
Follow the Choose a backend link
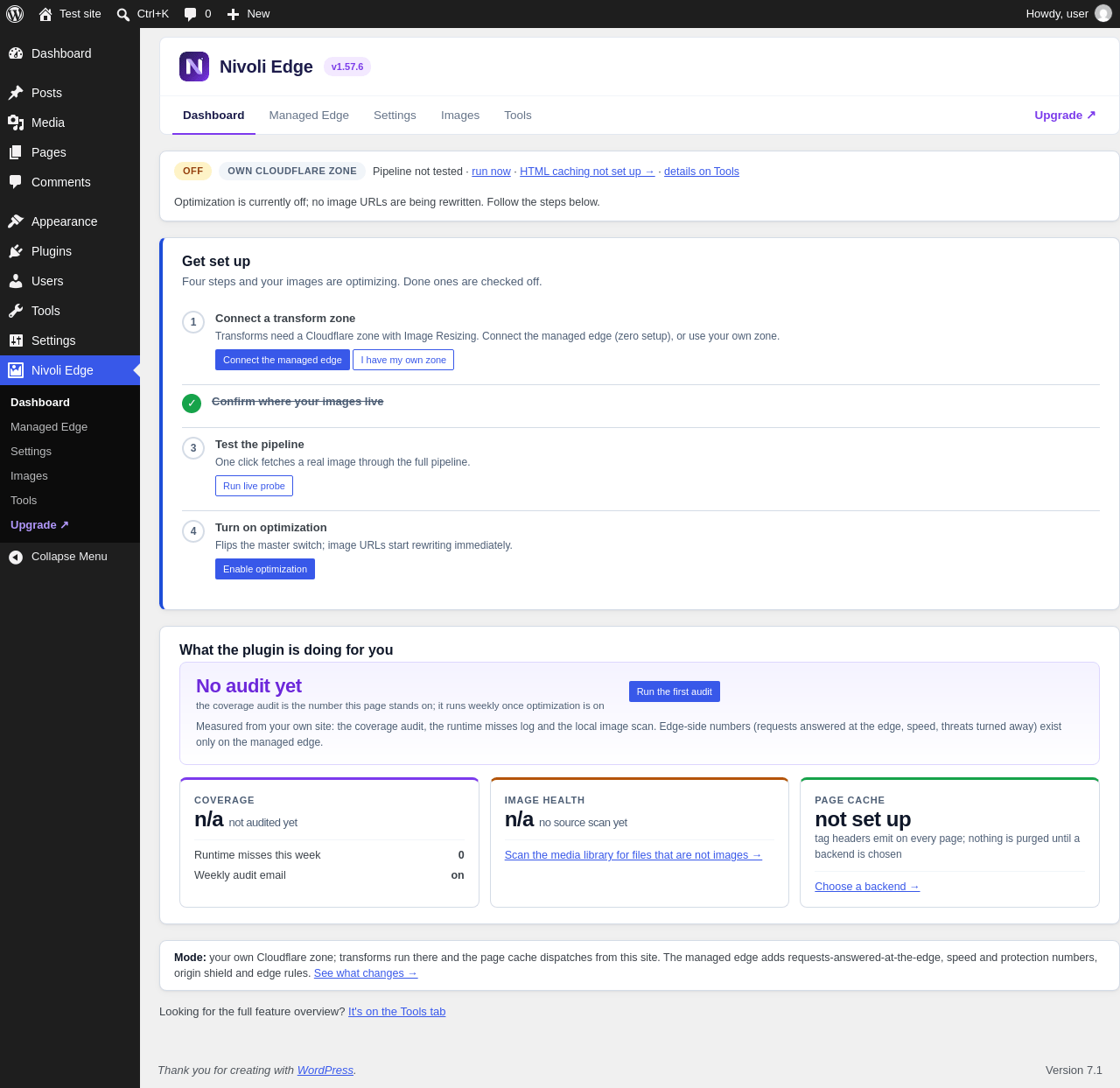coord(867,887)
